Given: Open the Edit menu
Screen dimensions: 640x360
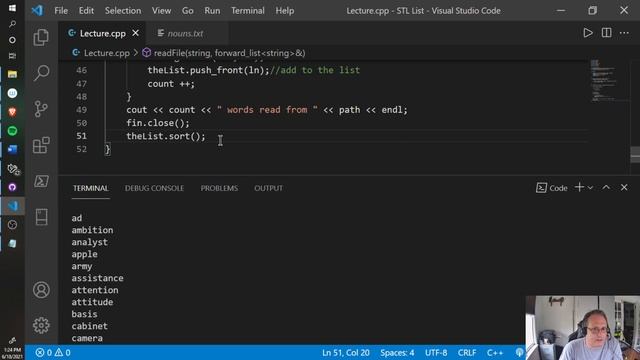Looking at the screenshot, I should click(x=86, y=11).
